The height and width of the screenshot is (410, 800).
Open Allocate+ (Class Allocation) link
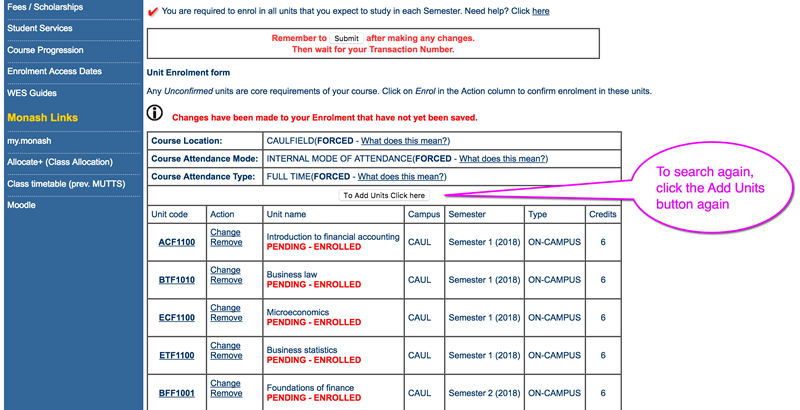[x=60, y=162]
